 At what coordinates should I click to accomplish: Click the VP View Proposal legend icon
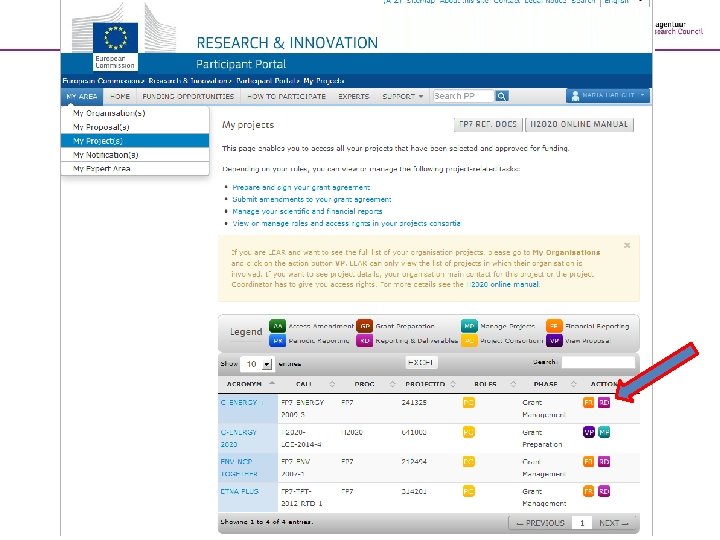pos(554,341)
